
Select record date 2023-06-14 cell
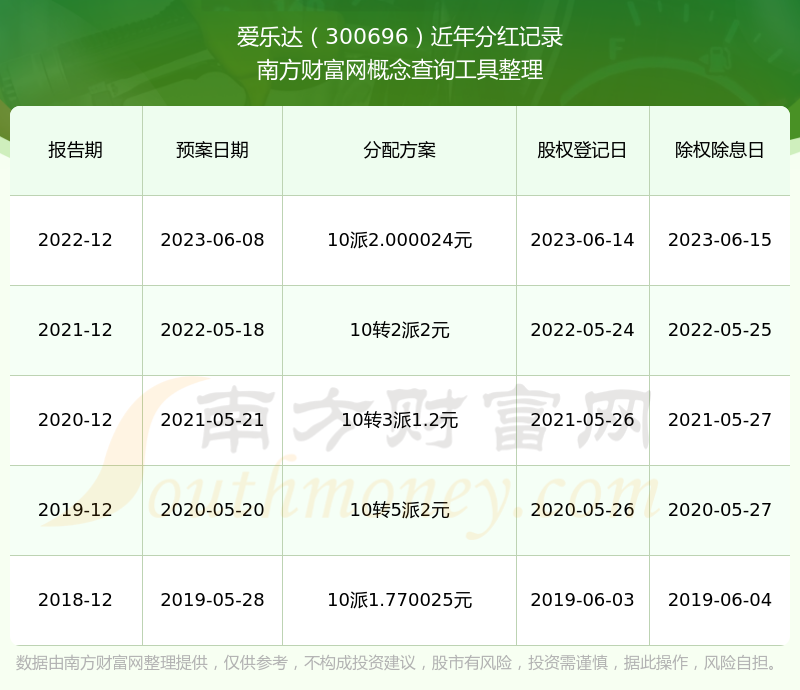click(x=582, y=240)
